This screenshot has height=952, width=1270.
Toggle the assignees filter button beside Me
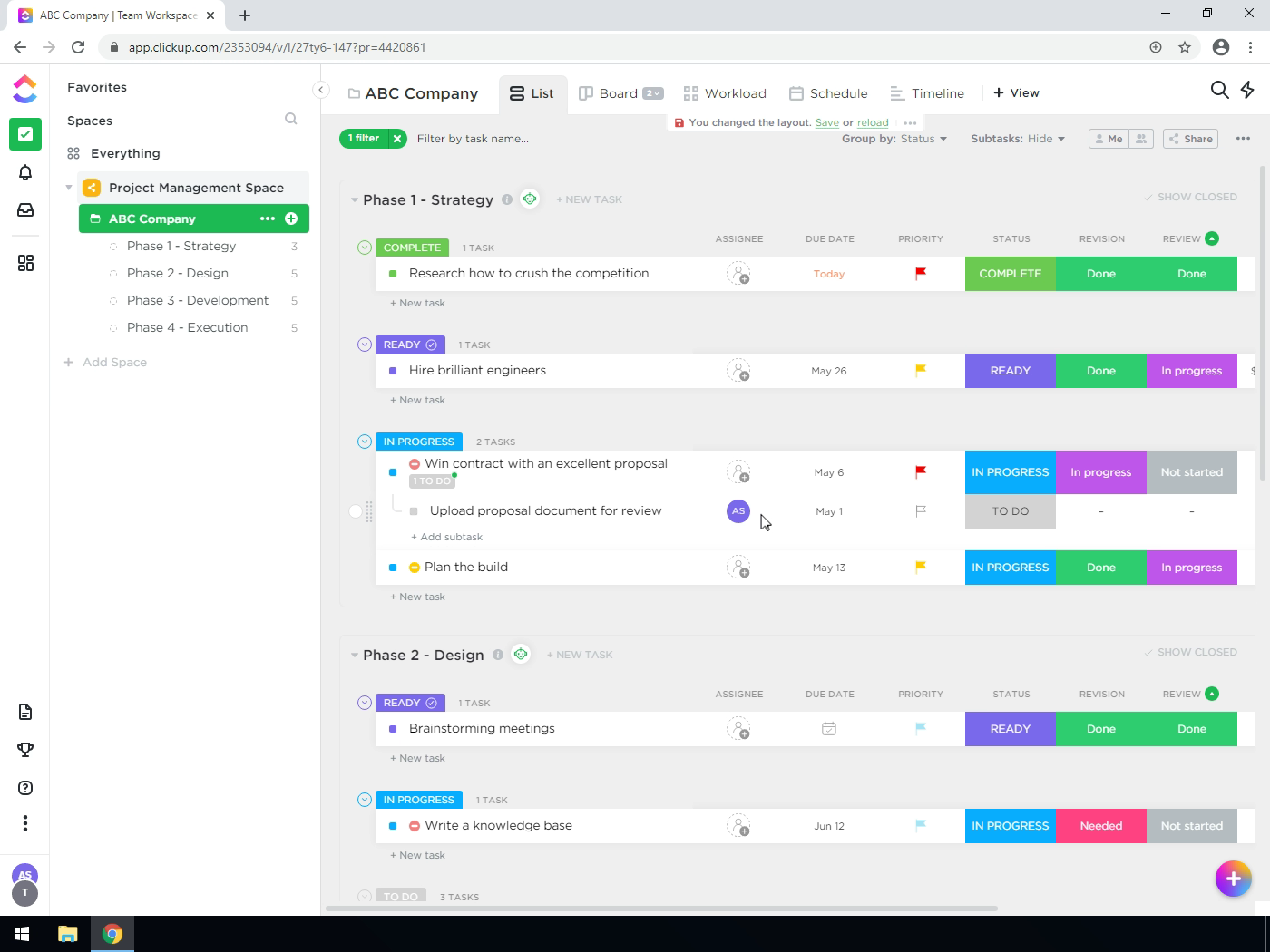click(1141, 139)
